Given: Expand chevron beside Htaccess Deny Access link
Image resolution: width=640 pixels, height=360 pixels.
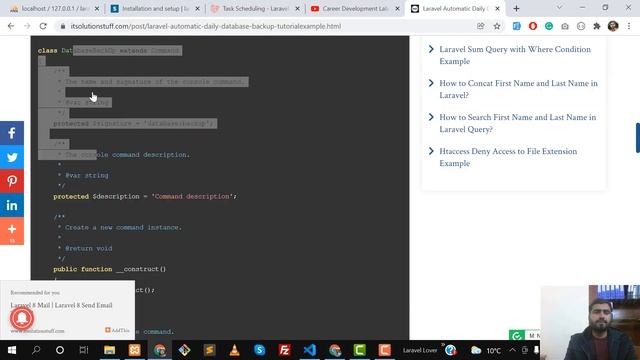Looking at the screenshot, I should click(x=431, y=151).
